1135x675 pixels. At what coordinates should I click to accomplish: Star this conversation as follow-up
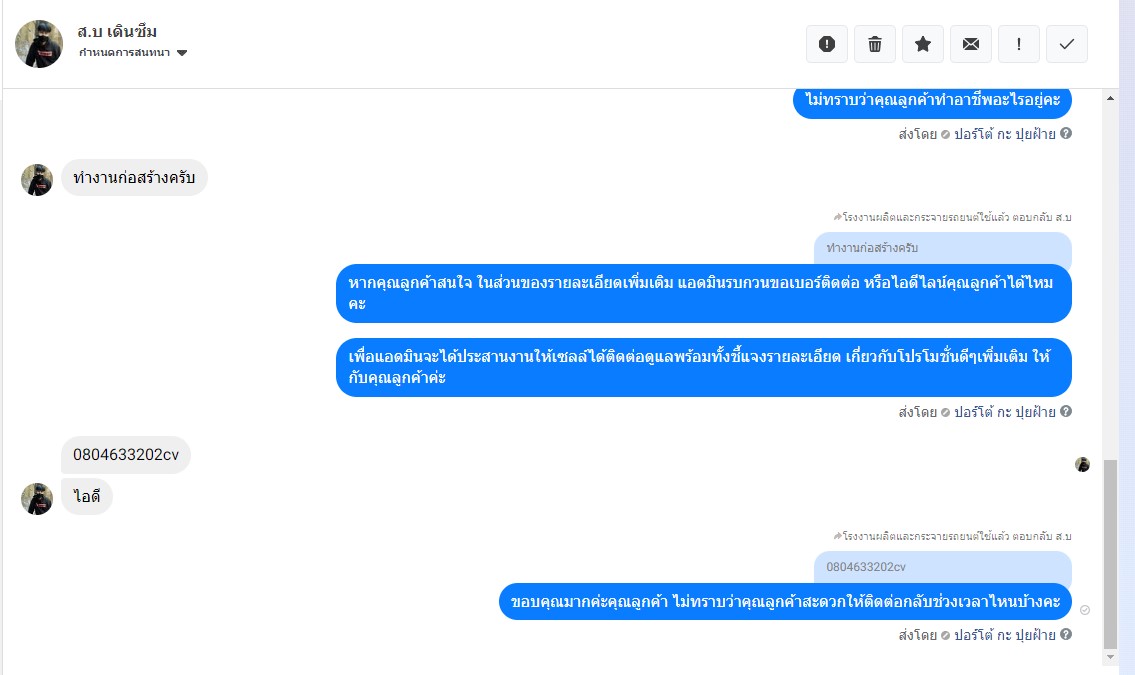922,44
